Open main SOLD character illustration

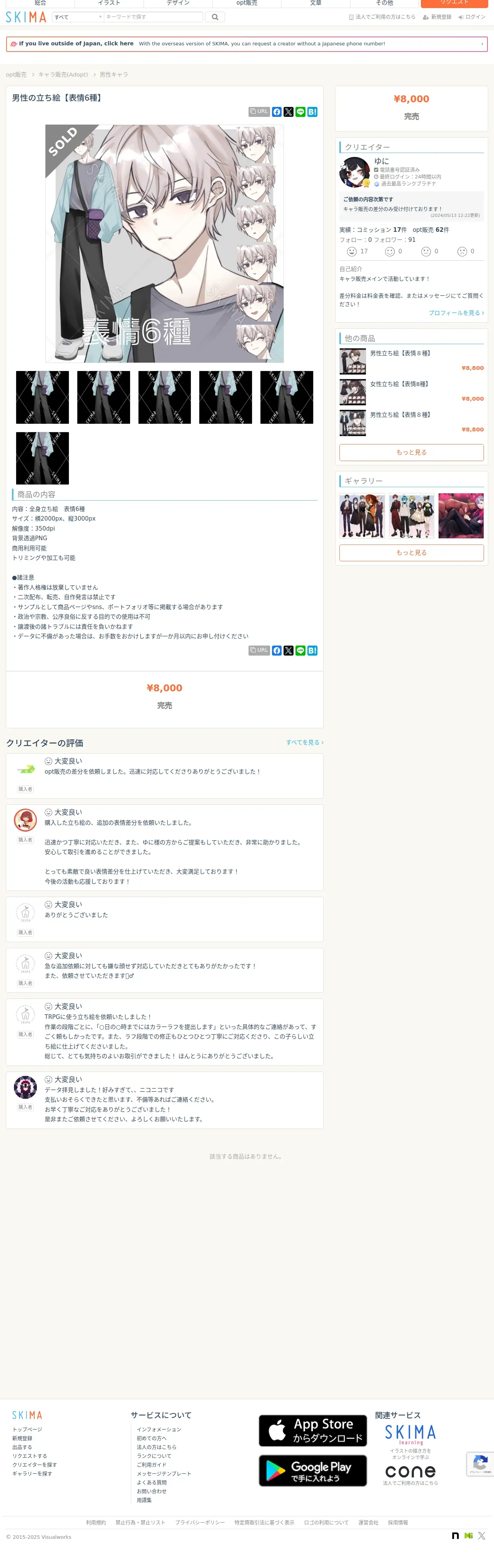[x=164, y=243]
